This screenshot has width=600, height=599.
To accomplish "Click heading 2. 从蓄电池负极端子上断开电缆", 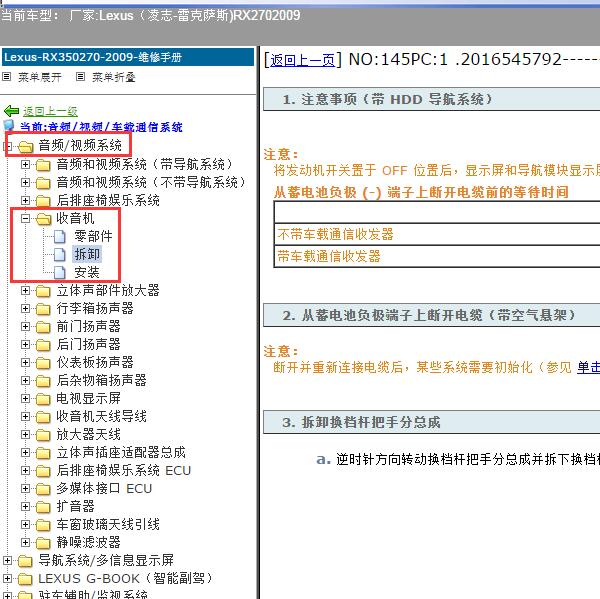I will point(432,315).
